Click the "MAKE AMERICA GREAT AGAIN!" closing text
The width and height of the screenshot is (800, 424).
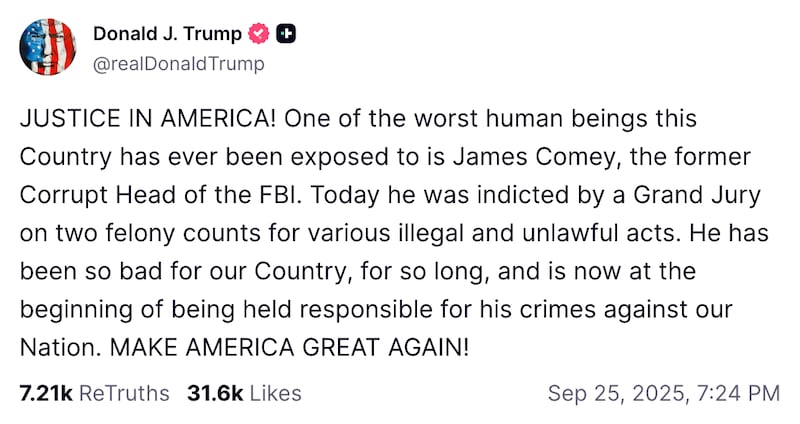point(288,348)
